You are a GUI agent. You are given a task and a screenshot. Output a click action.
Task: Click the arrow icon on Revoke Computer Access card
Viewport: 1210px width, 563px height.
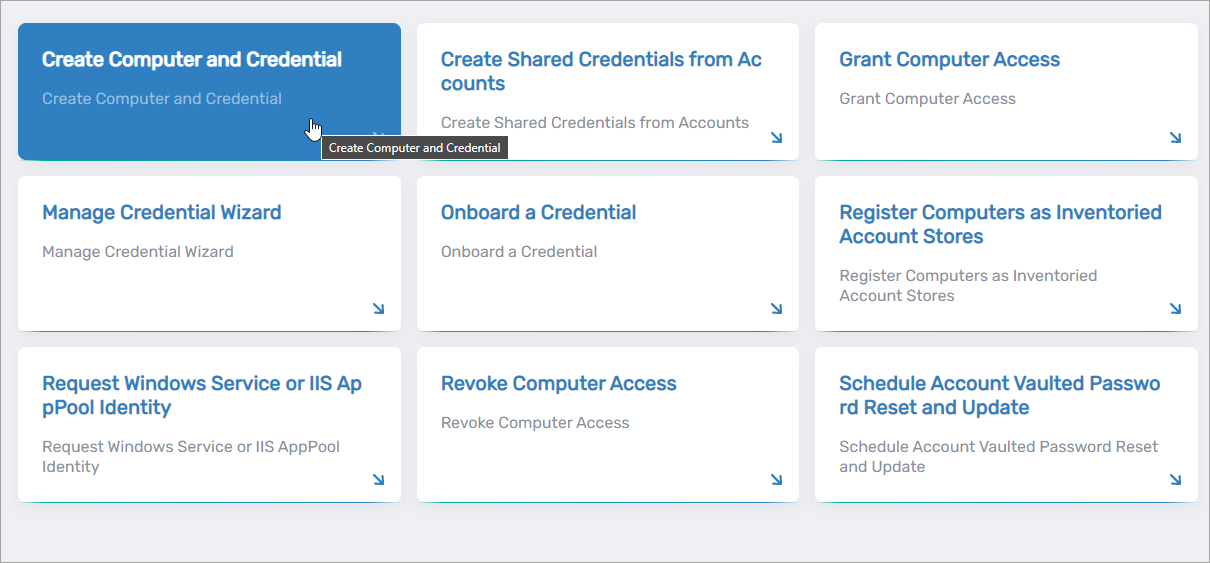coord(777,480)
